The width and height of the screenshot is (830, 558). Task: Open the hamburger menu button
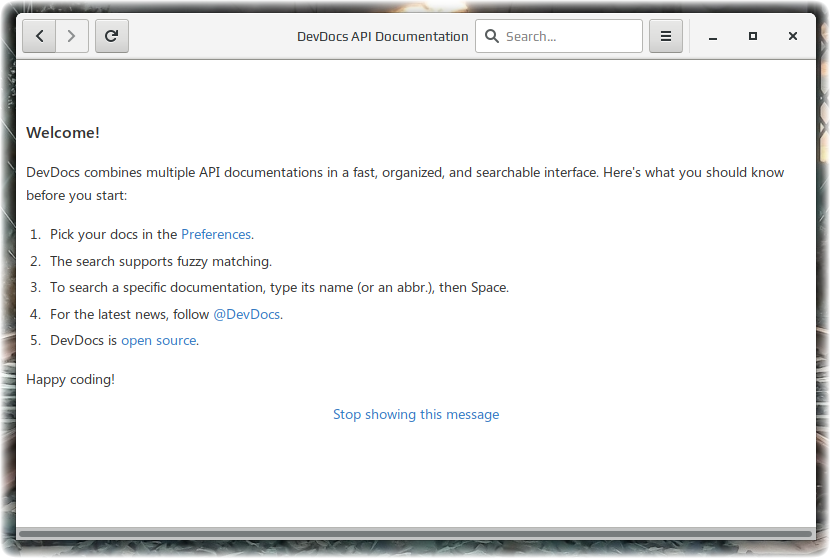coord(666,36)
